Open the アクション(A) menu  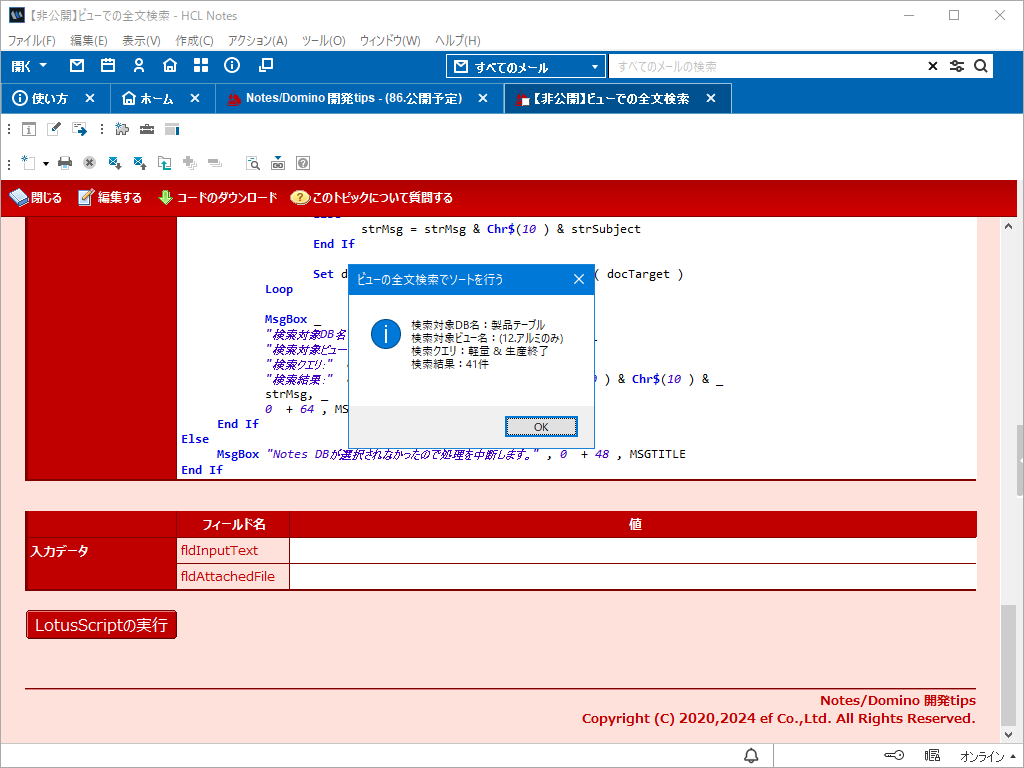click(x=257, y=41)
